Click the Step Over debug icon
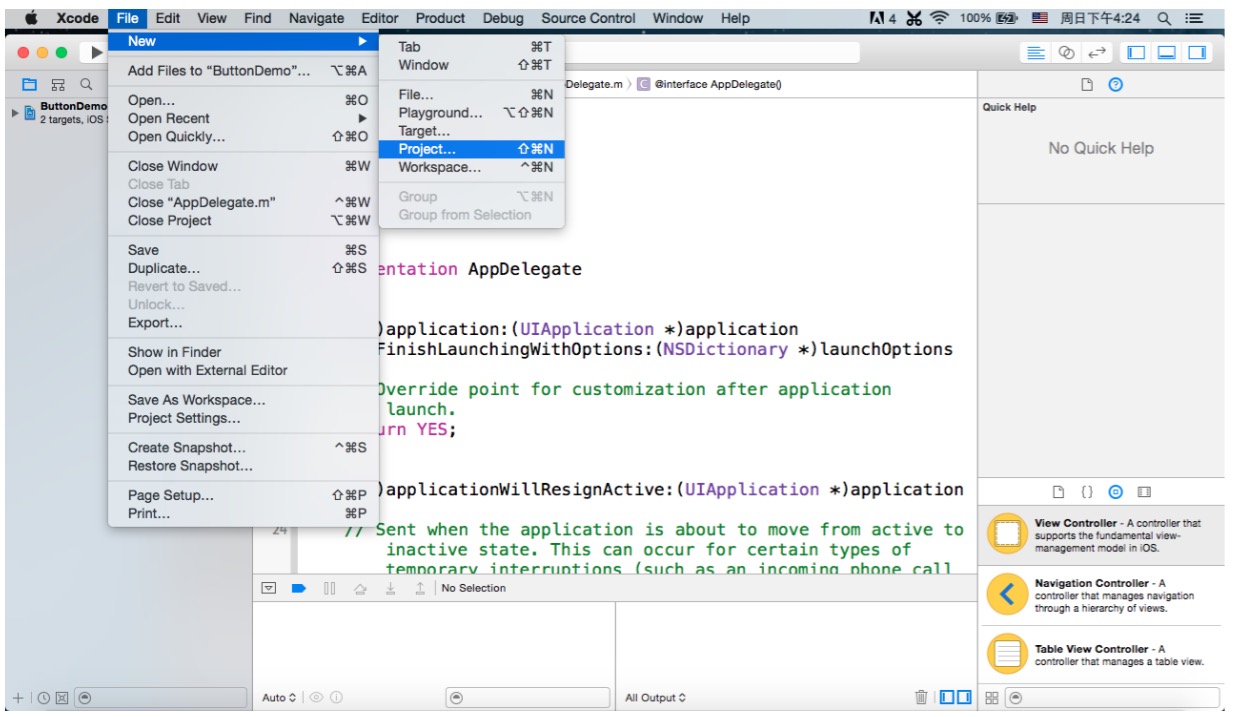 360,588
